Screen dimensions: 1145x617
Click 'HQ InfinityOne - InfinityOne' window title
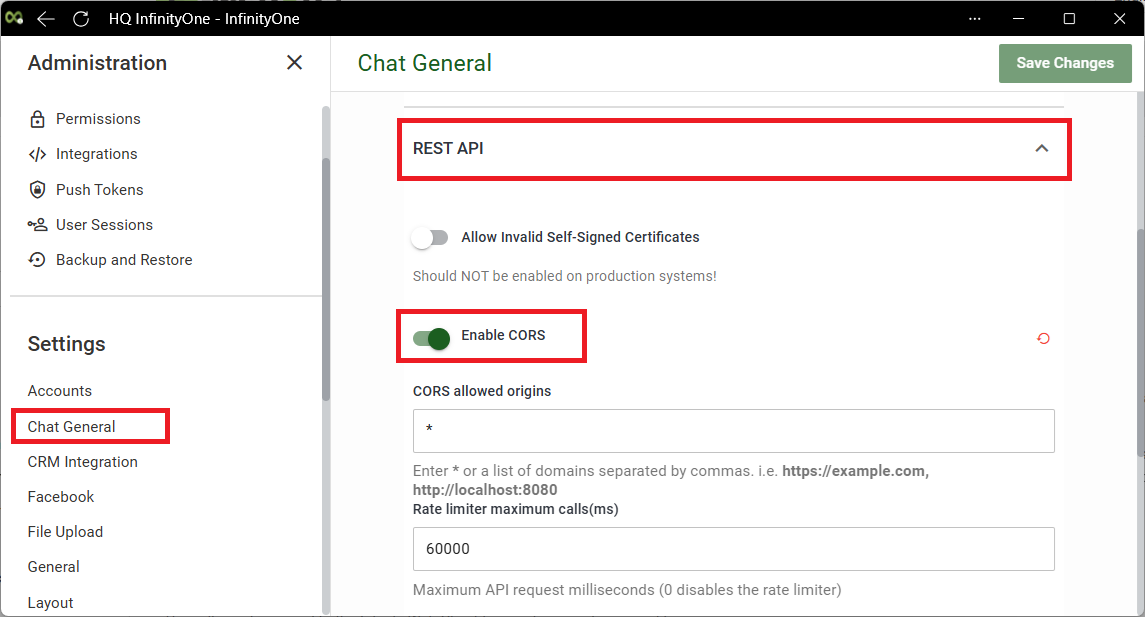(x=204, y=19)
